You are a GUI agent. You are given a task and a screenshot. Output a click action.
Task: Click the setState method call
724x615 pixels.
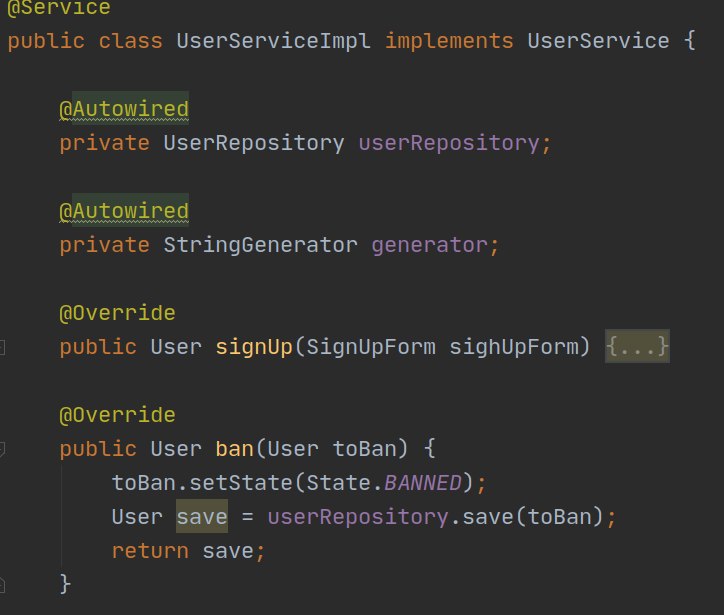[x=241, y=483]
